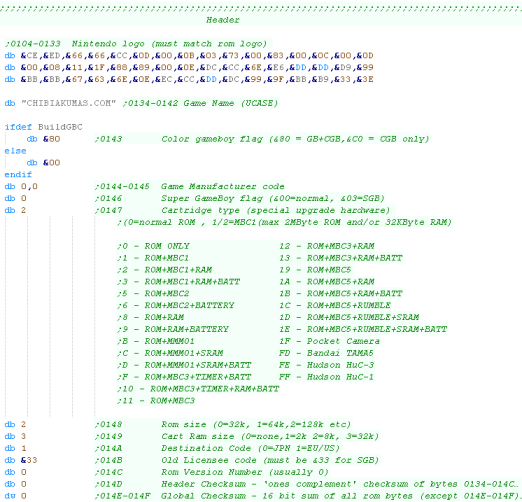Click the Super GameBoy flag comment
This screenshot has height=502, width=522.
240,198
